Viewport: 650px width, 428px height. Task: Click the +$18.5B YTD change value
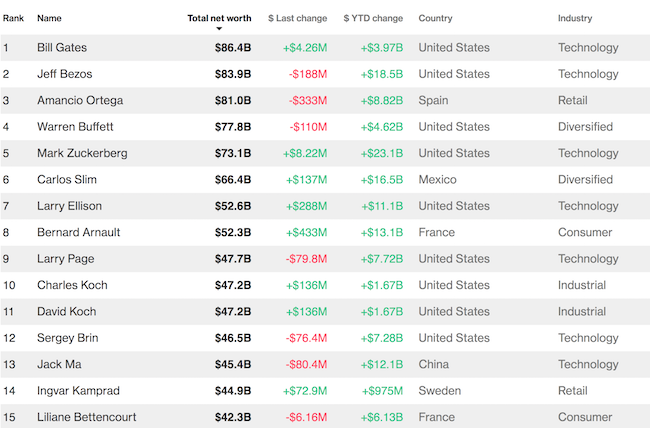click(382, 74)
